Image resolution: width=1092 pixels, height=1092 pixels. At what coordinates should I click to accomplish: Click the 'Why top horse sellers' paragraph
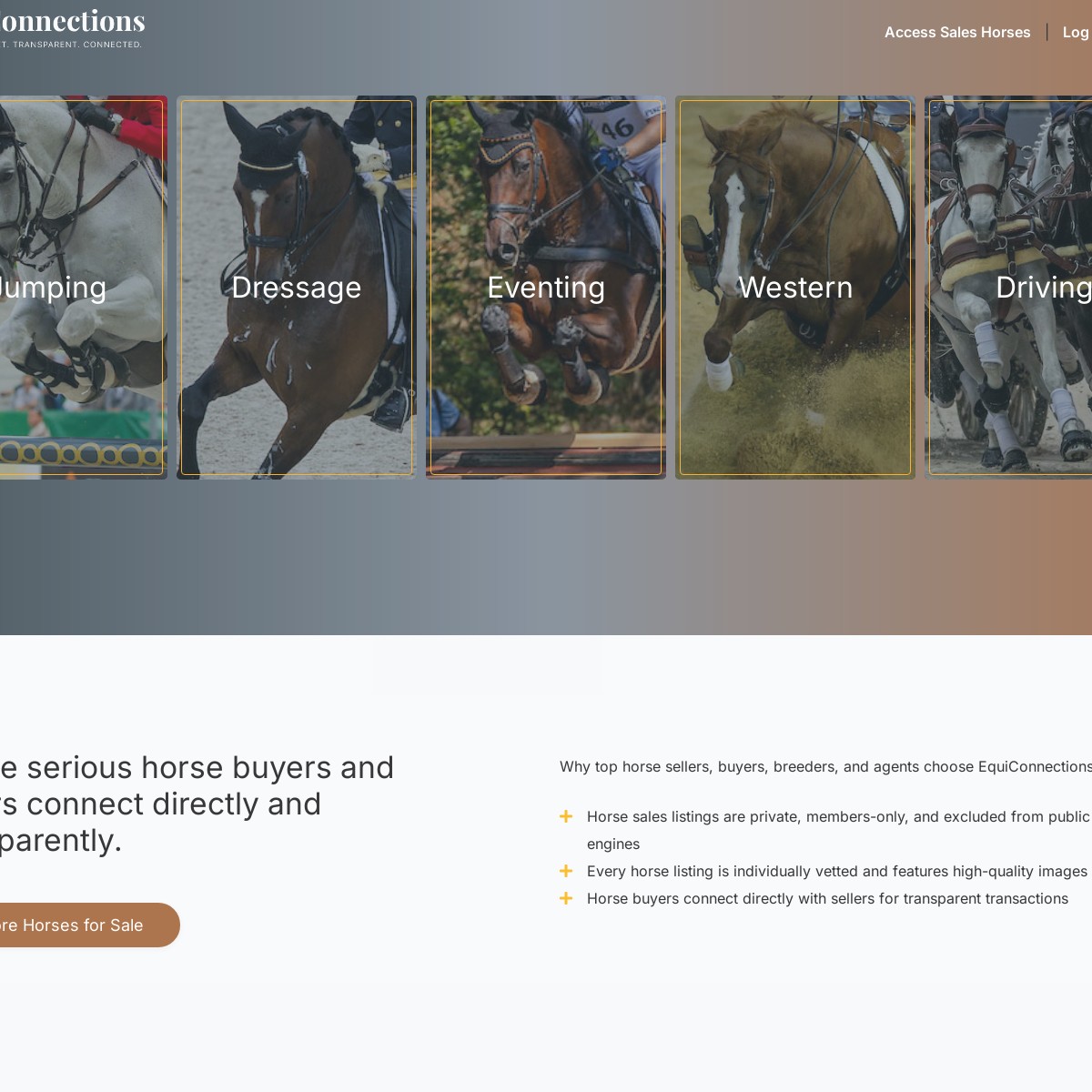pos(825,766)
